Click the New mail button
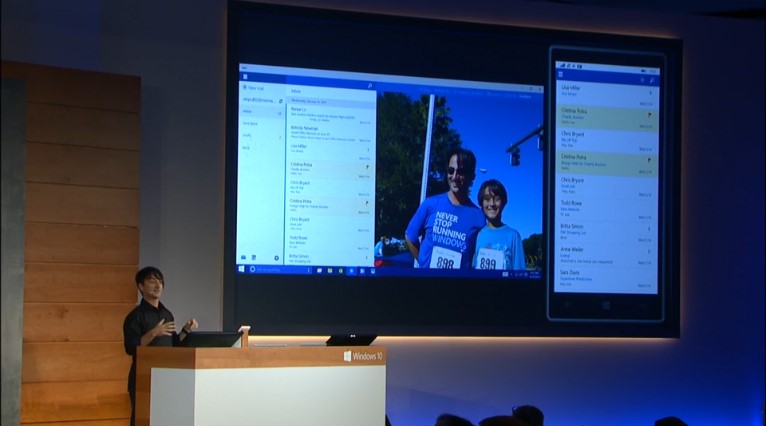Image resolution: width=766 pixels, height=426 pixels. point(258,88)
